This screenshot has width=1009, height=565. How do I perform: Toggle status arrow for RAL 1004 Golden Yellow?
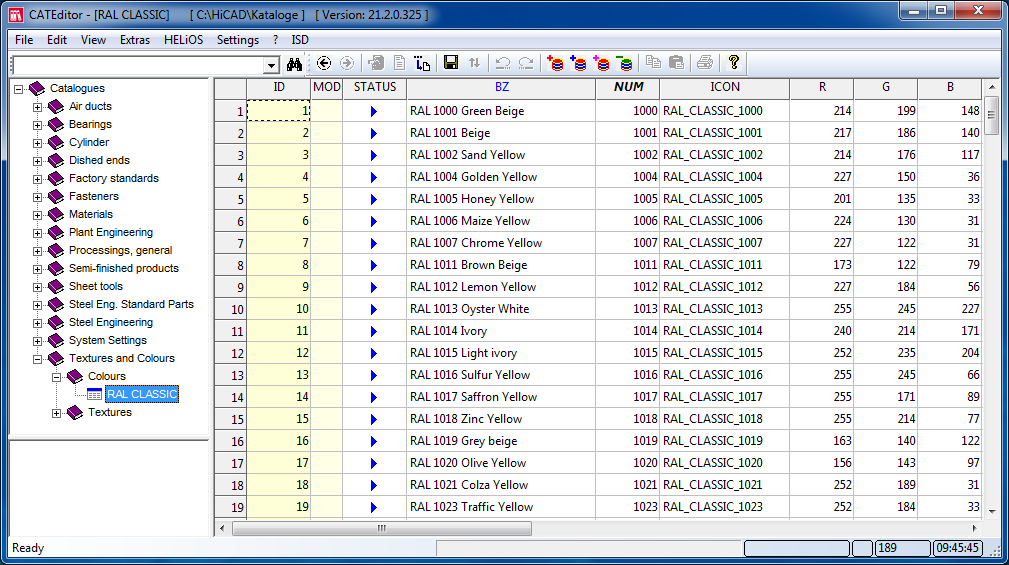click(x=374, y=177)
